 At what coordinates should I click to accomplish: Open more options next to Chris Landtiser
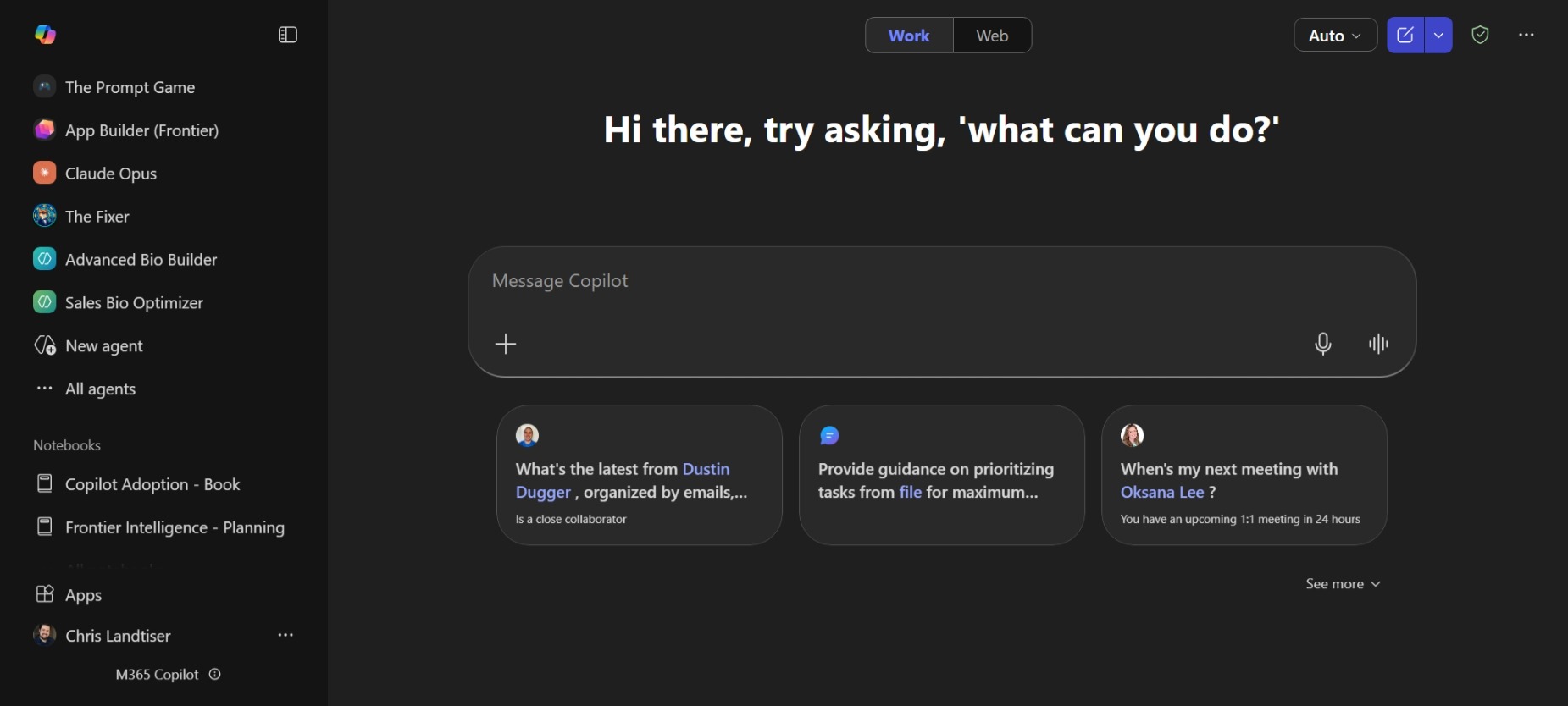(286, 635)
